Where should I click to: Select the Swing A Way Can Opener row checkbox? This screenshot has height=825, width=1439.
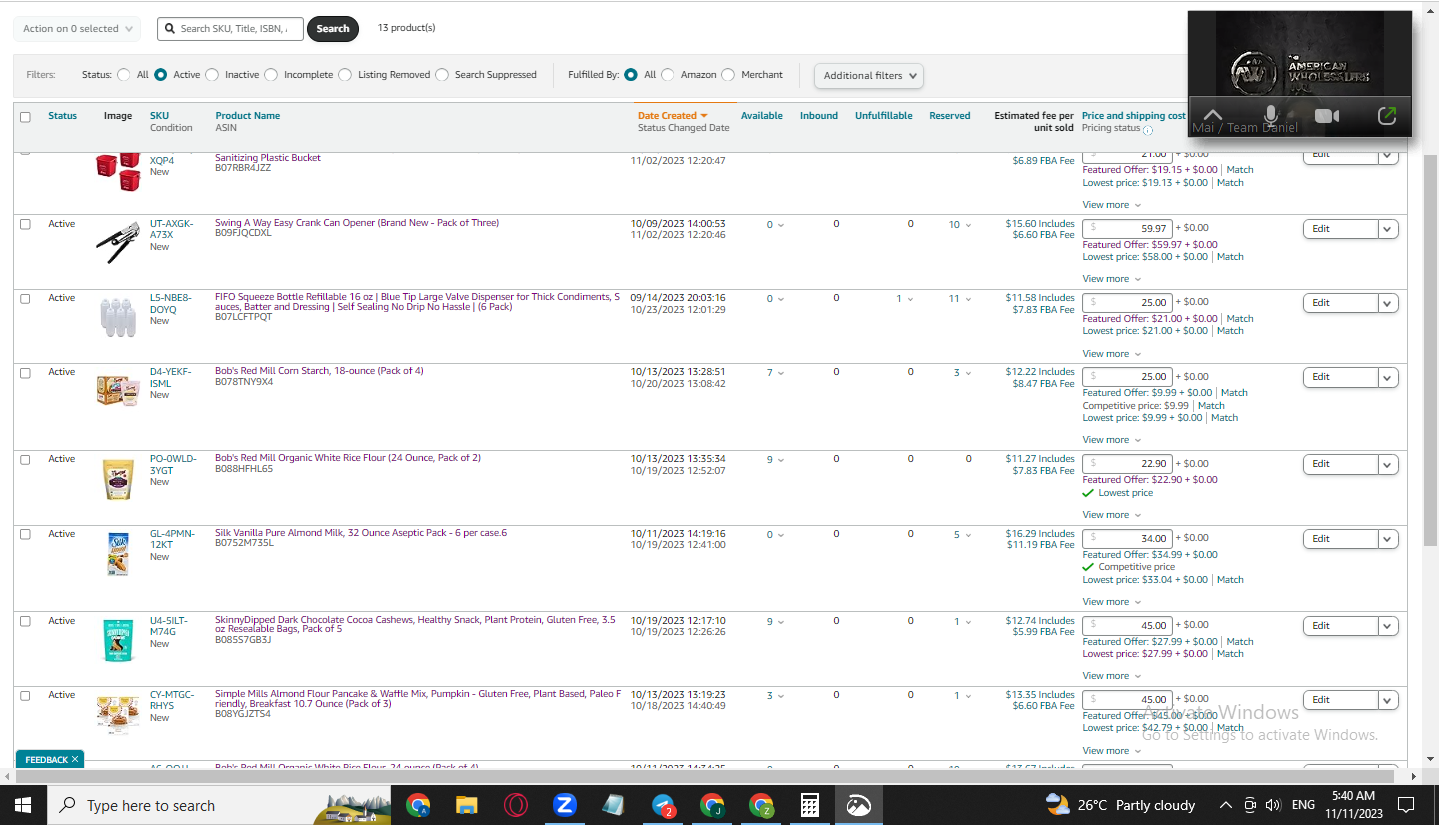[25, 224]
